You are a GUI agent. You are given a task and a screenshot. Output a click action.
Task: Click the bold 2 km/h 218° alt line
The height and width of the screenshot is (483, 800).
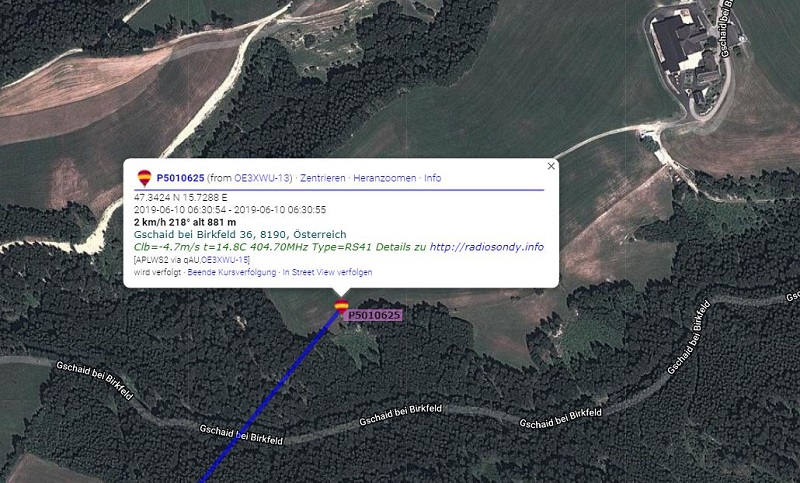pyautogui.click(x=185, y=222)
